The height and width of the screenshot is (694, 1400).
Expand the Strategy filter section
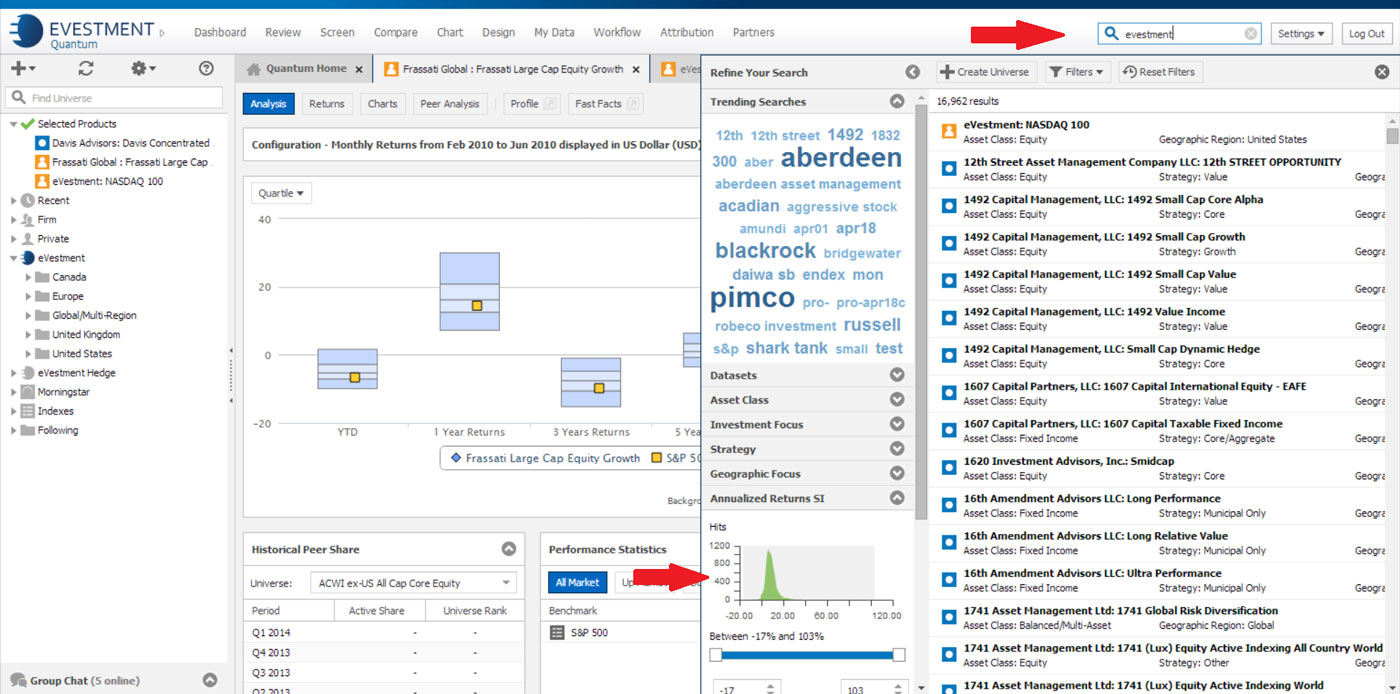(x=897, y=449)
